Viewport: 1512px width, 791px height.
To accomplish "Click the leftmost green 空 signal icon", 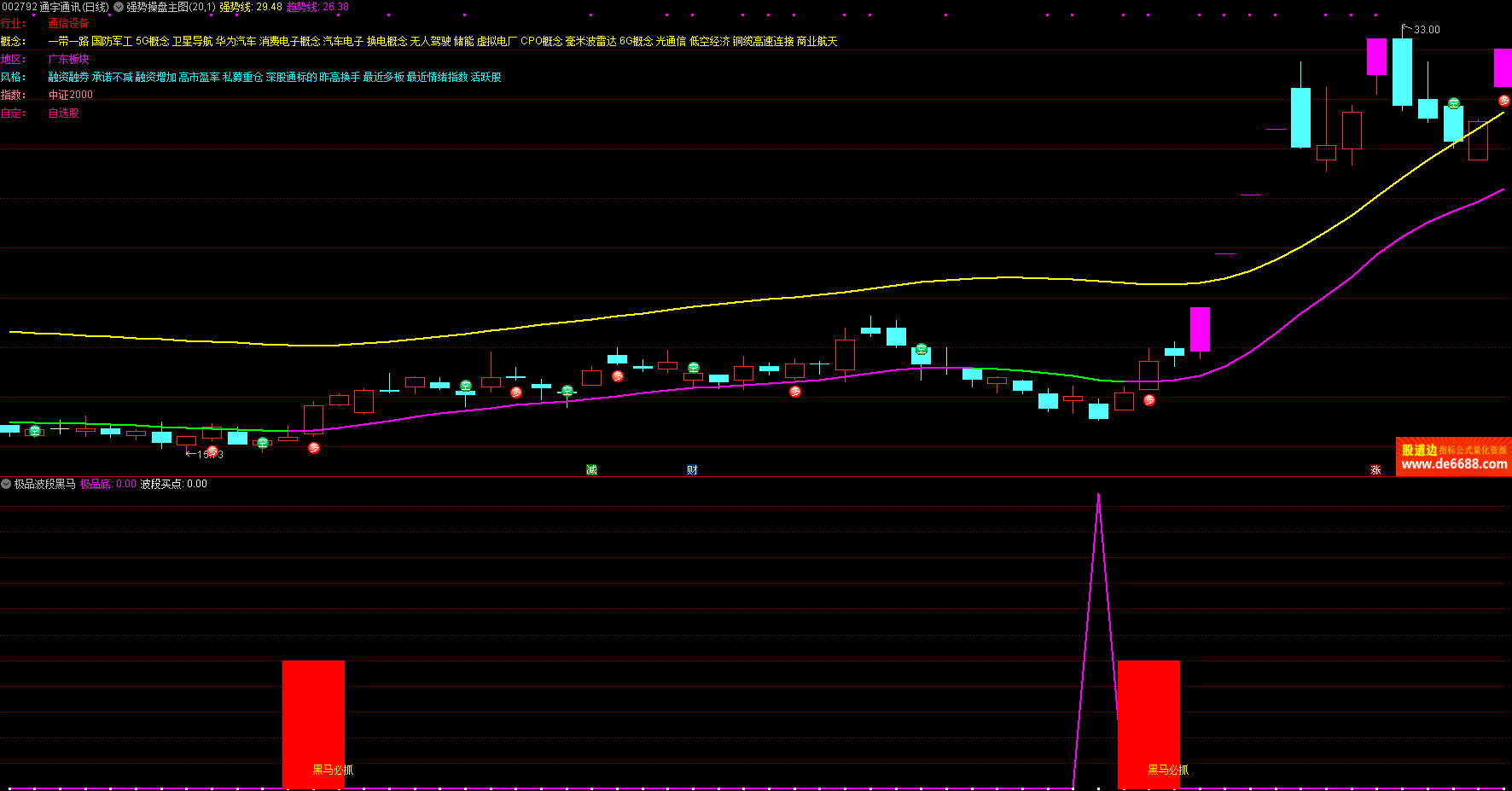I will pos(35,431).
